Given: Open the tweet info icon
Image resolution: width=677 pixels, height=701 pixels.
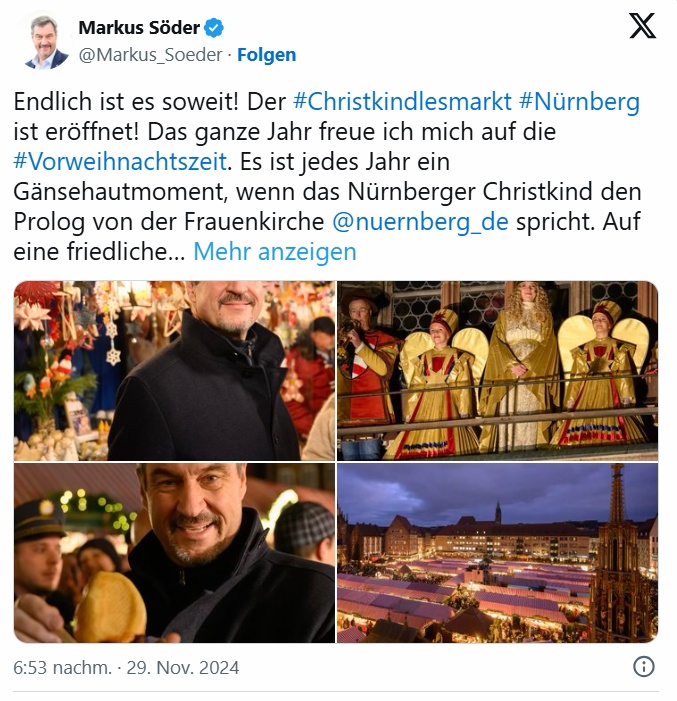Looking at the screenshot, I should tap(644, 667).
